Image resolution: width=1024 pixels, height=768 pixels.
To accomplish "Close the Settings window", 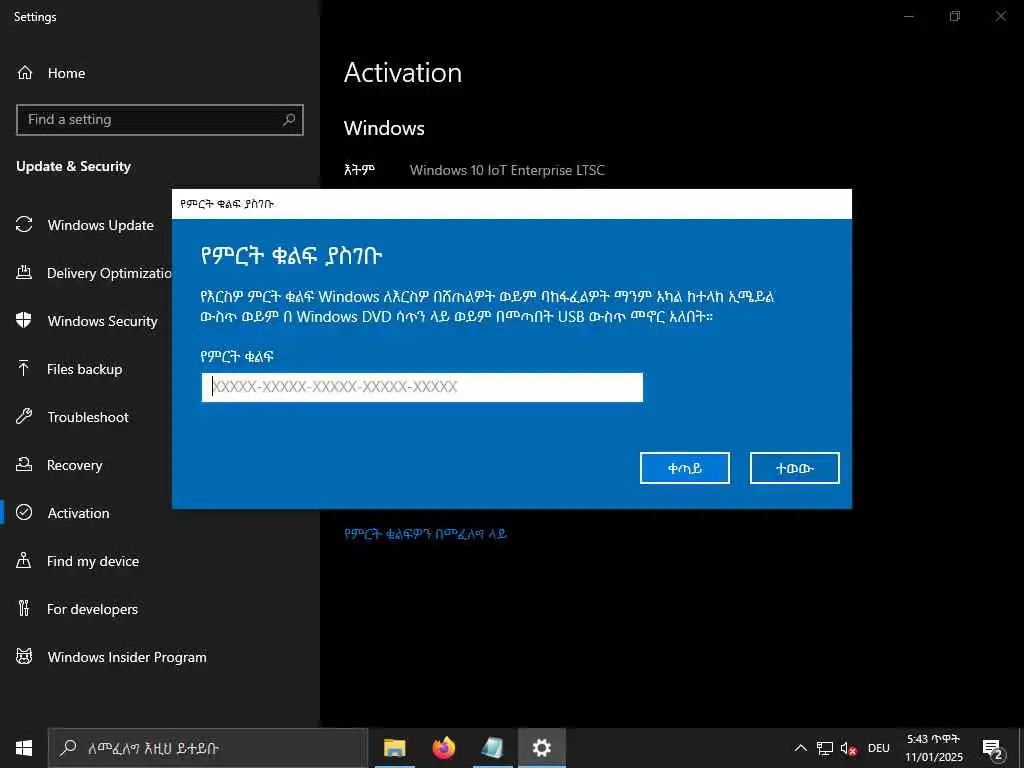I will pyautogui.click(x=1000, y=16).
